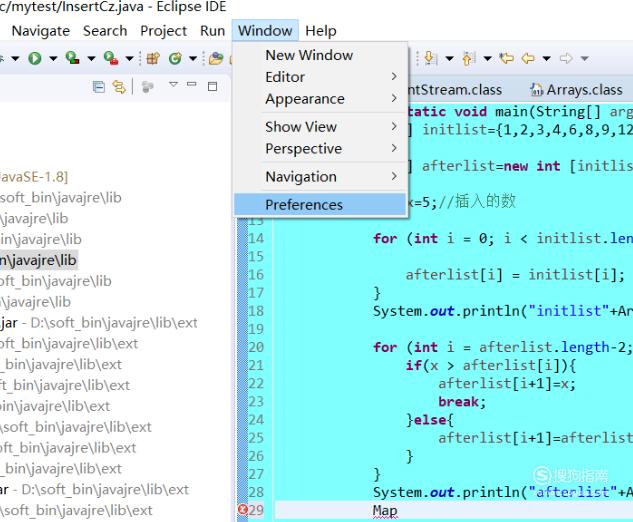Viewport: 633px width, 522px height.
Task: Open the New Java Class dropdown arrow
Action: pos(193,59)
